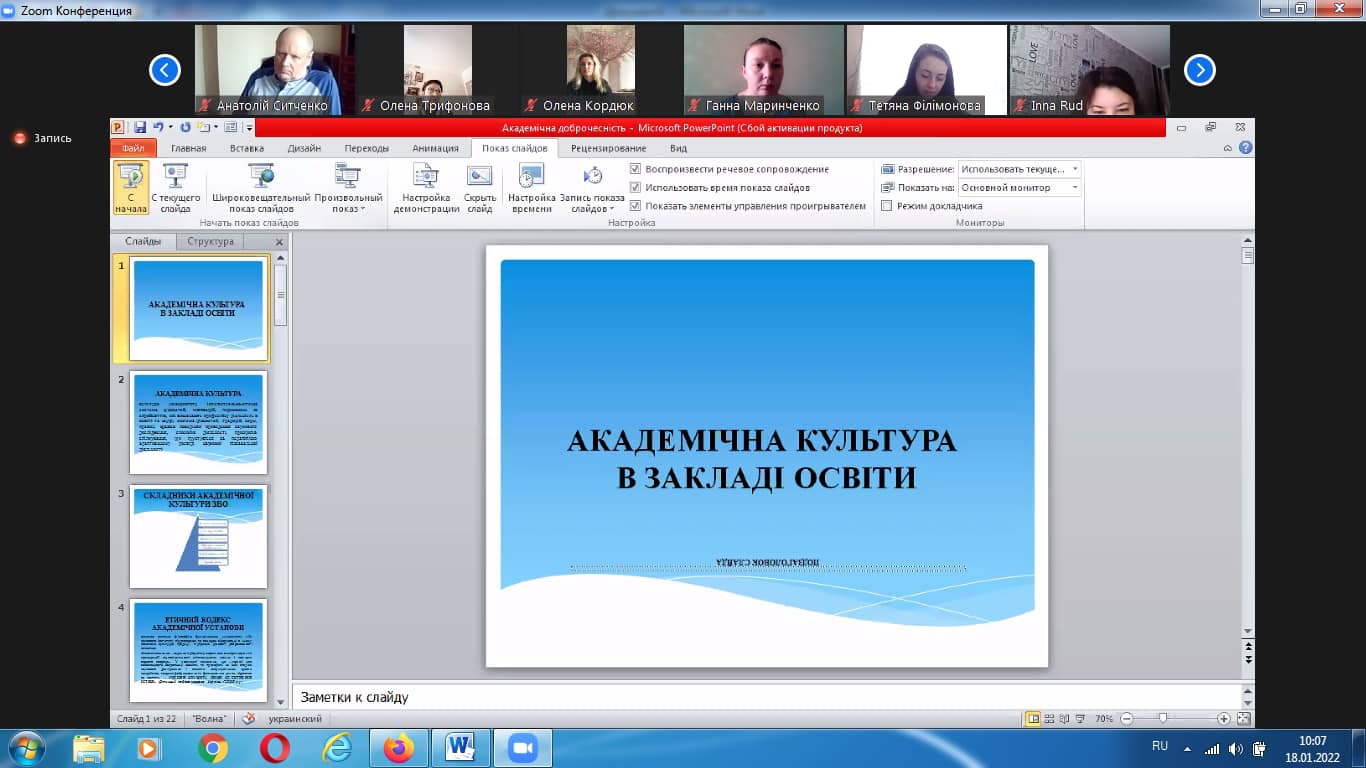
Task: Open 'Широковещательный показ слайдов' icon
Action: point(261,188)
